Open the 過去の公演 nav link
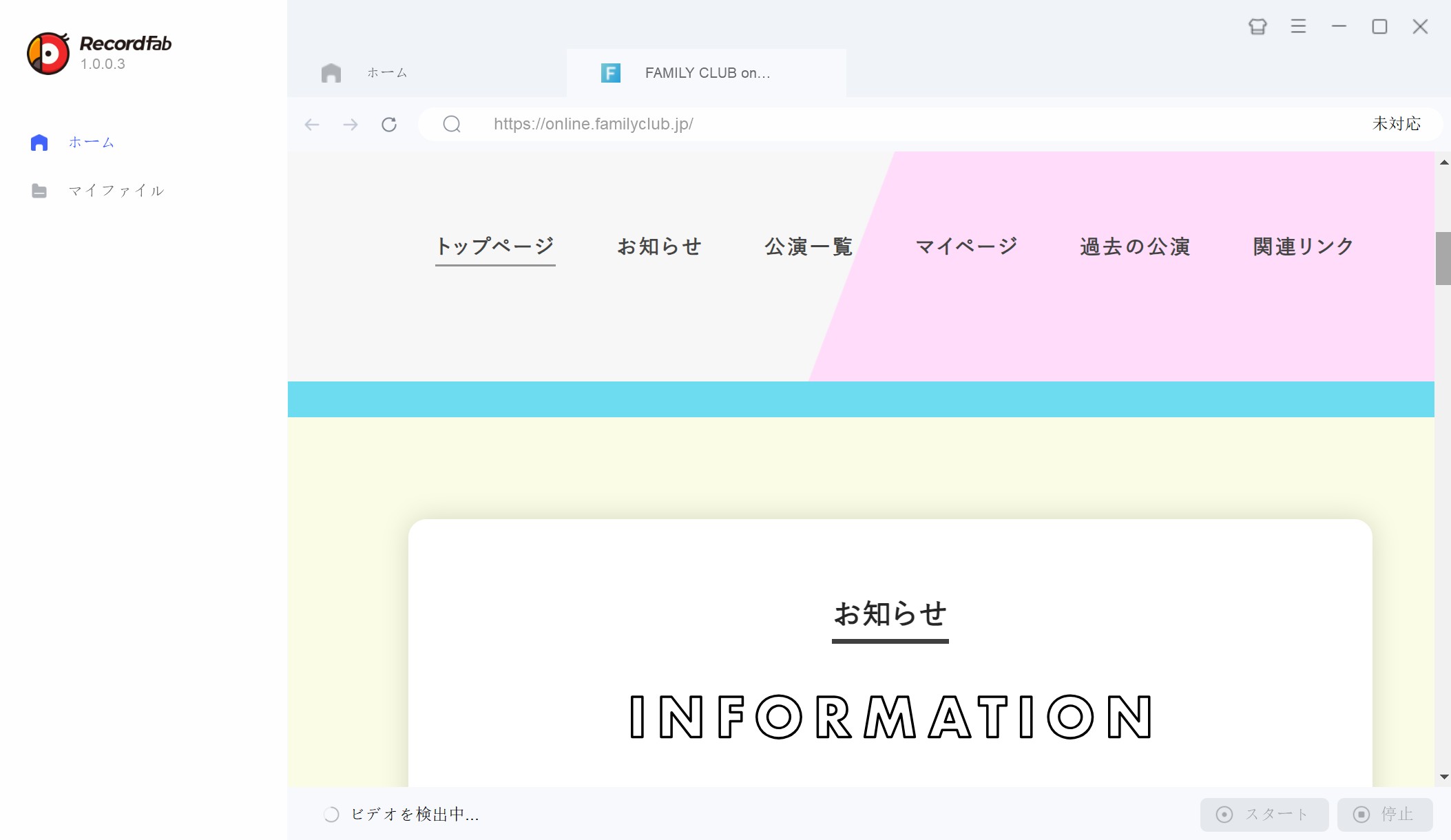 tap(1135, 246)
